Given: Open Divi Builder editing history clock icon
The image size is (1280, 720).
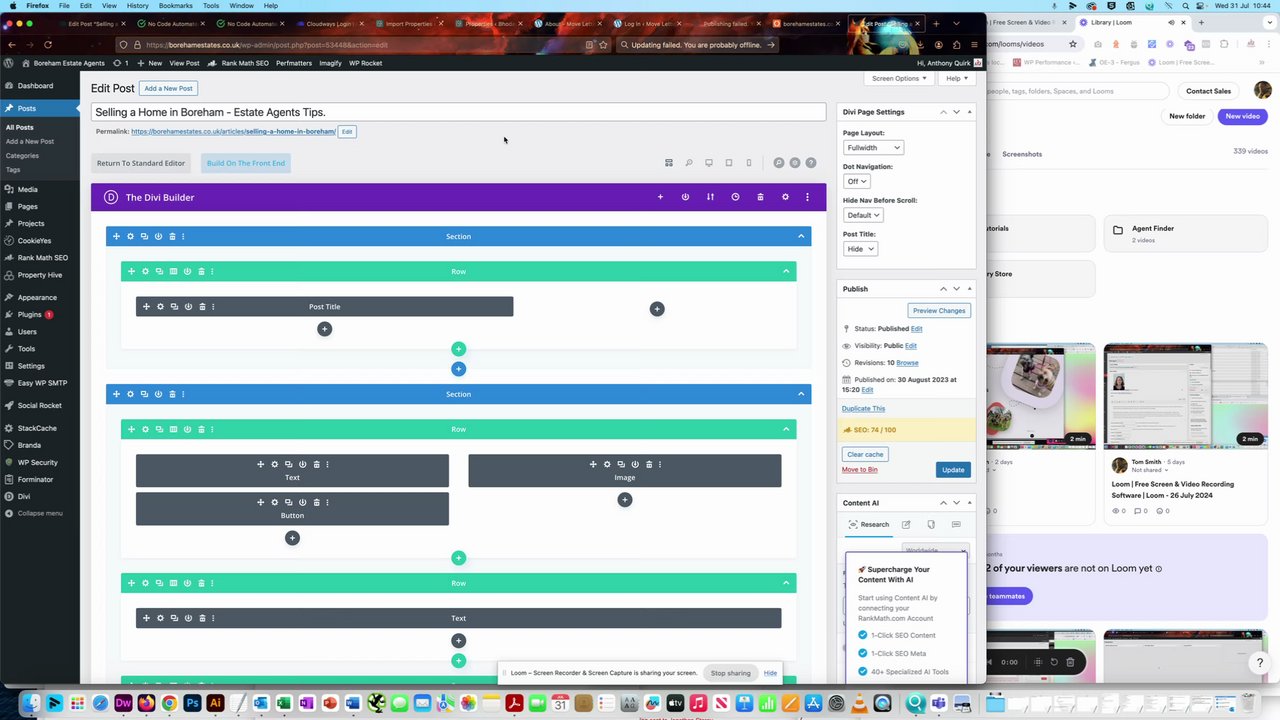Looking at the screenshot, I should pyautogui.click(x=735, y=197).
